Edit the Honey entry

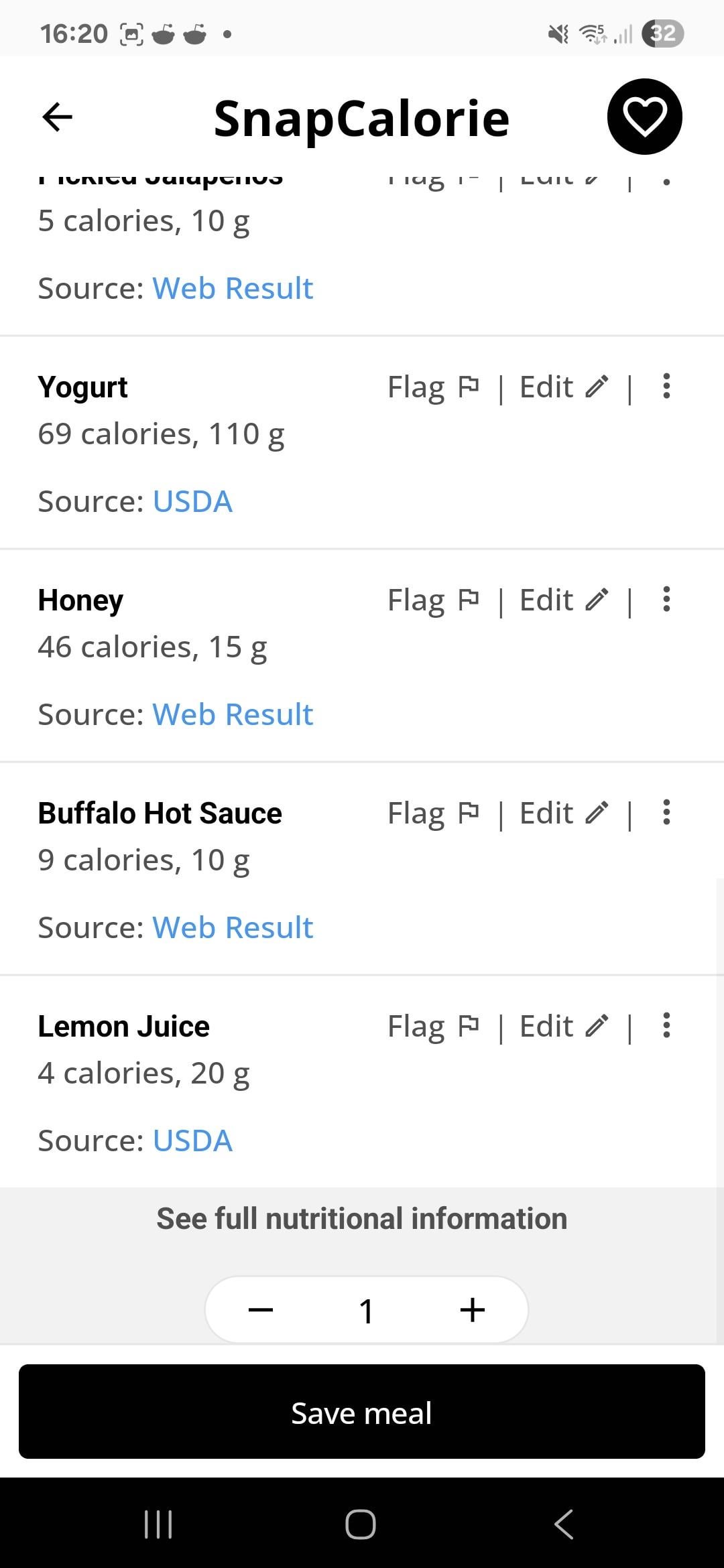[564, 600]
